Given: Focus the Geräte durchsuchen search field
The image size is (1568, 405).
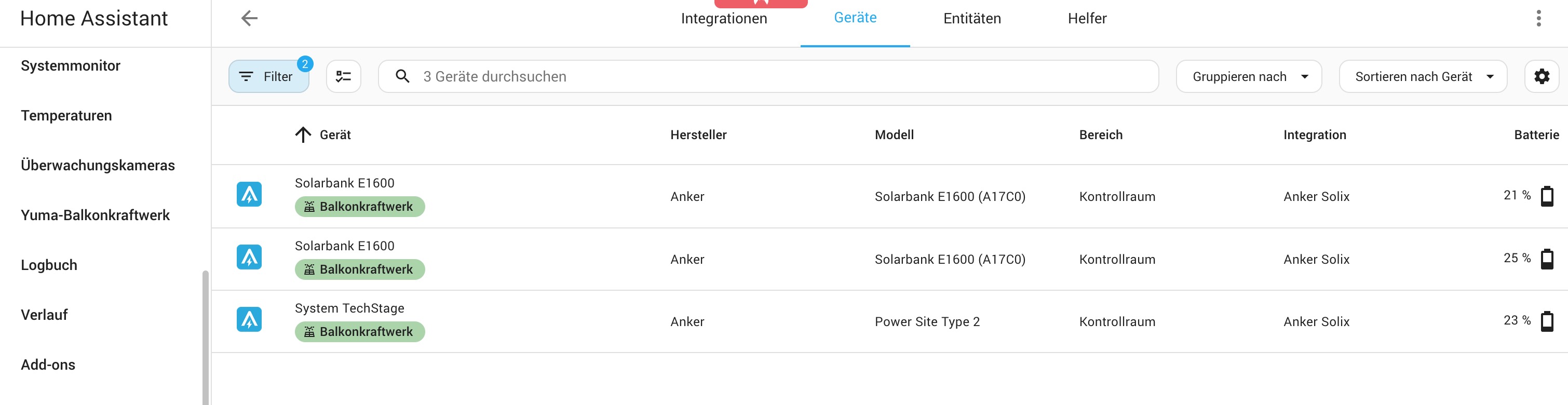Looking at the screenshot, I should [x=768, y=76].
